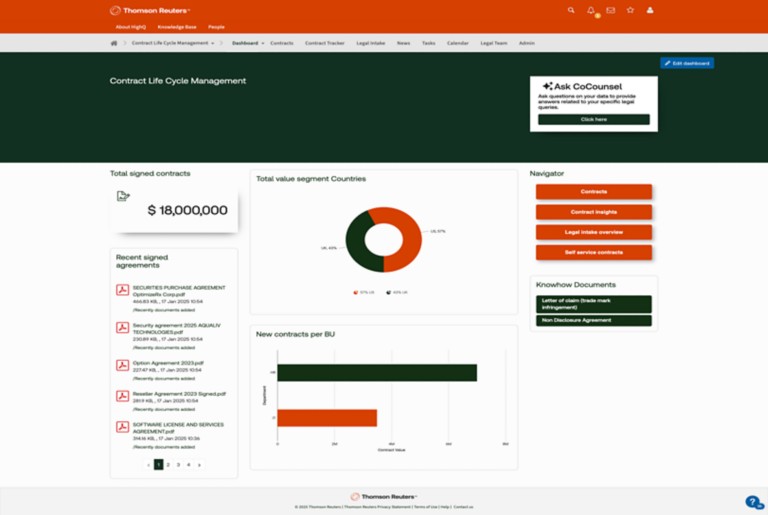768x515 pixels.
Task: Open Securities Purchase Agreement PDF link
Action: coord(179,291)
